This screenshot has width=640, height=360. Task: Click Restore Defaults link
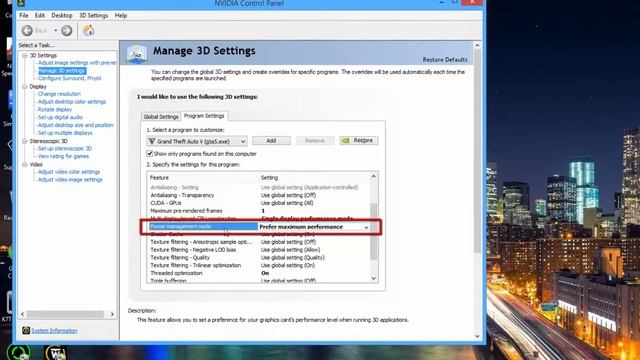click(445, 60)
